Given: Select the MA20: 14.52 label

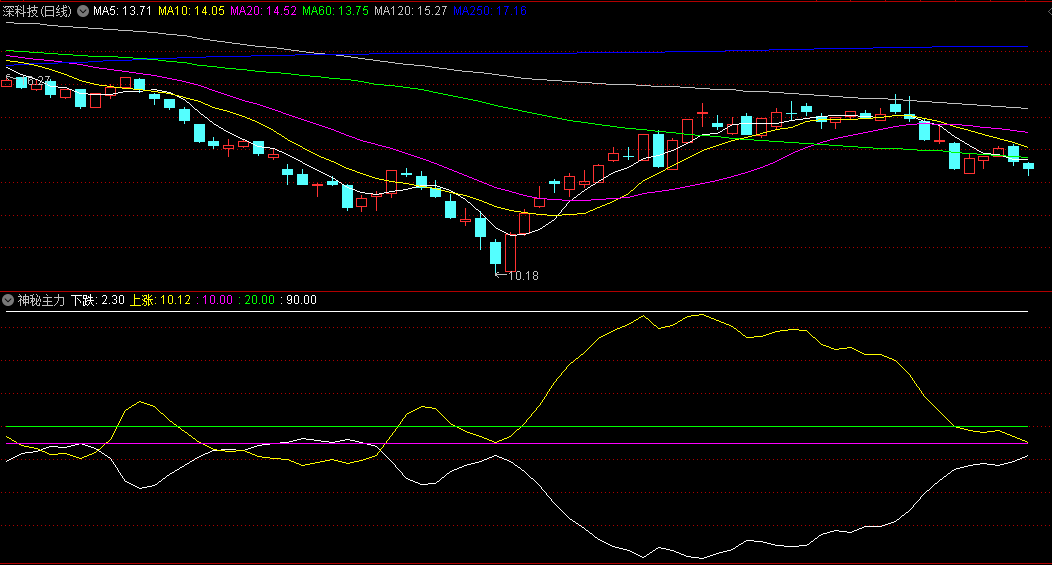Looking at the screenshot, I should [x=263, y=11].
